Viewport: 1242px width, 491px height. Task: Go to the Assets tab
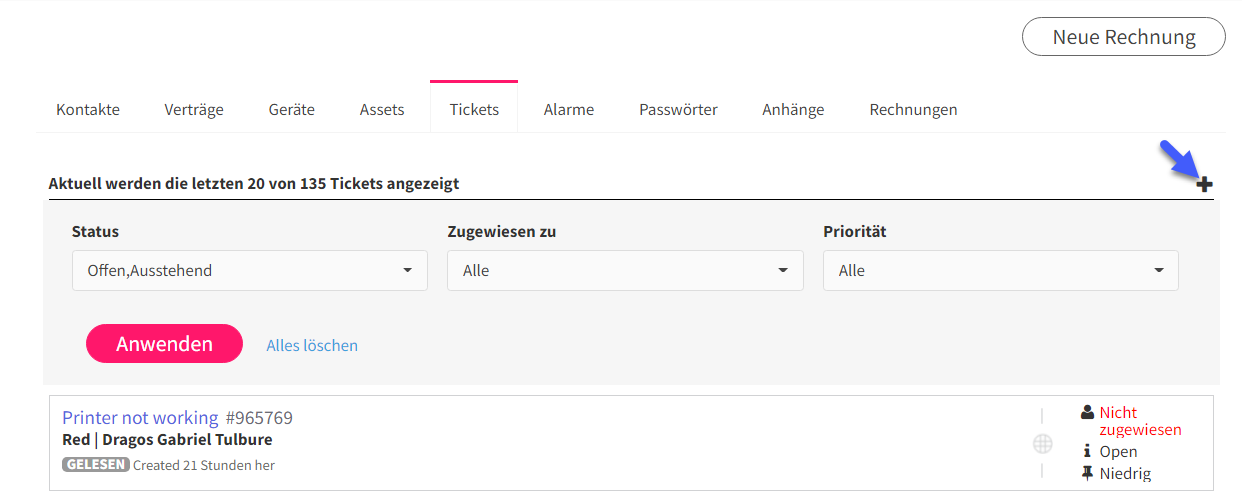pyautogui.click(x=382, y=110)
